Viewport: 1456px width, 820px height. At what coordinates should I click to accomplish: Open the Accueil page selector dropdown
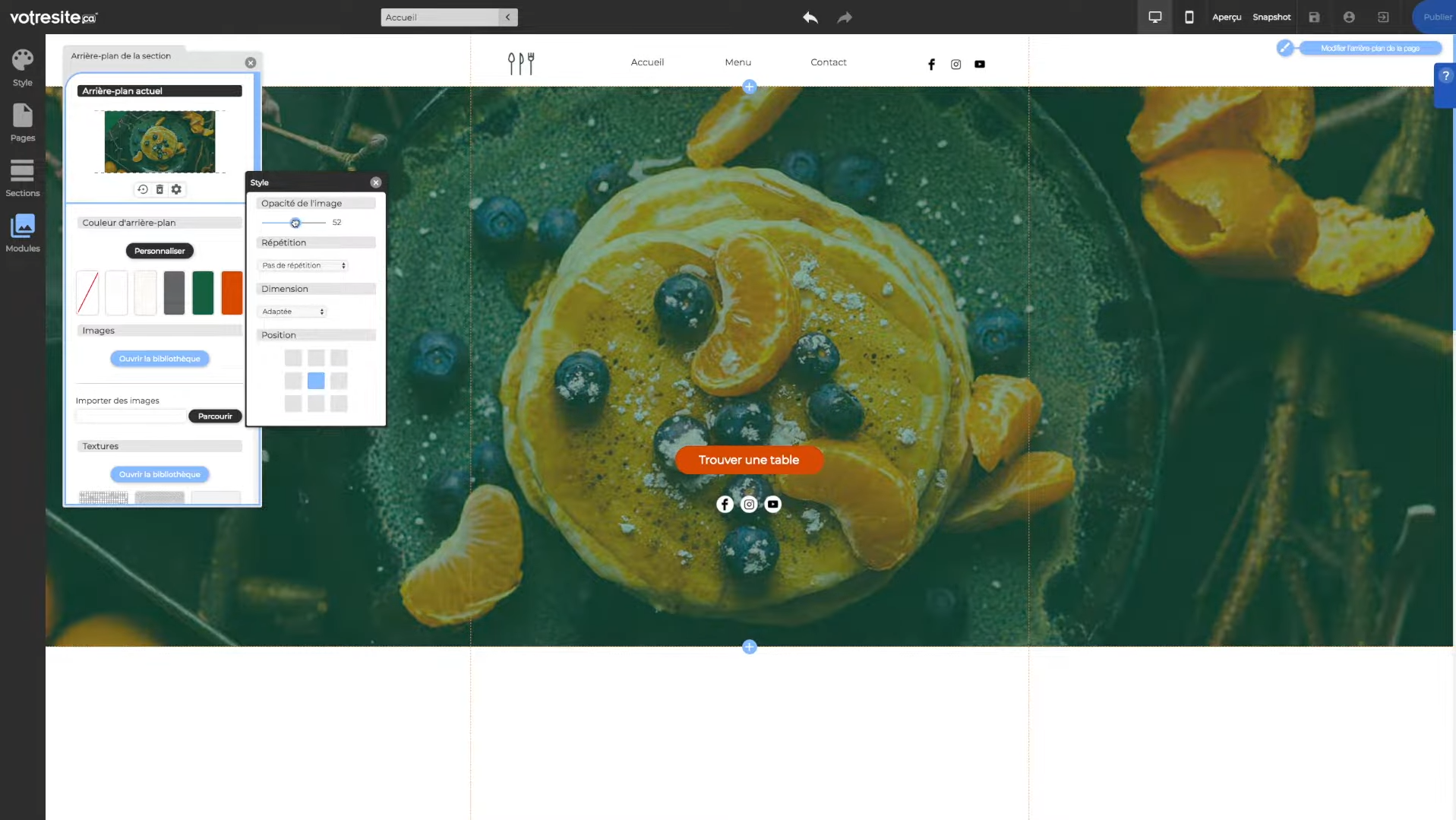(448, 17)
